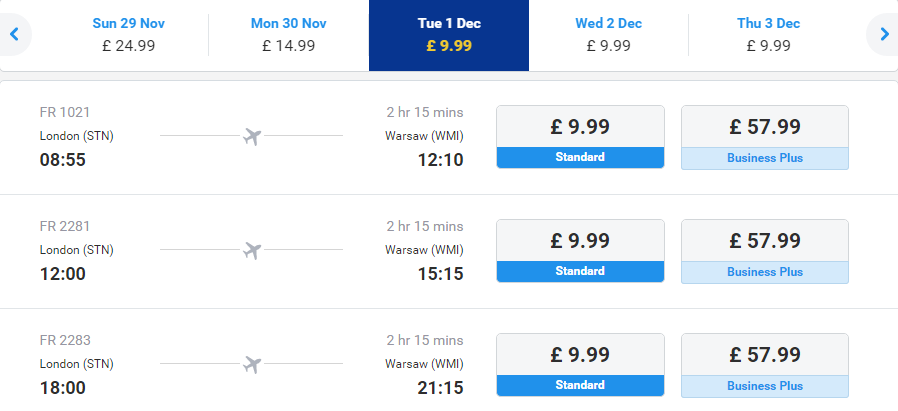
Task: Switch to the Thu 3 Dec date
Action: 769,34
